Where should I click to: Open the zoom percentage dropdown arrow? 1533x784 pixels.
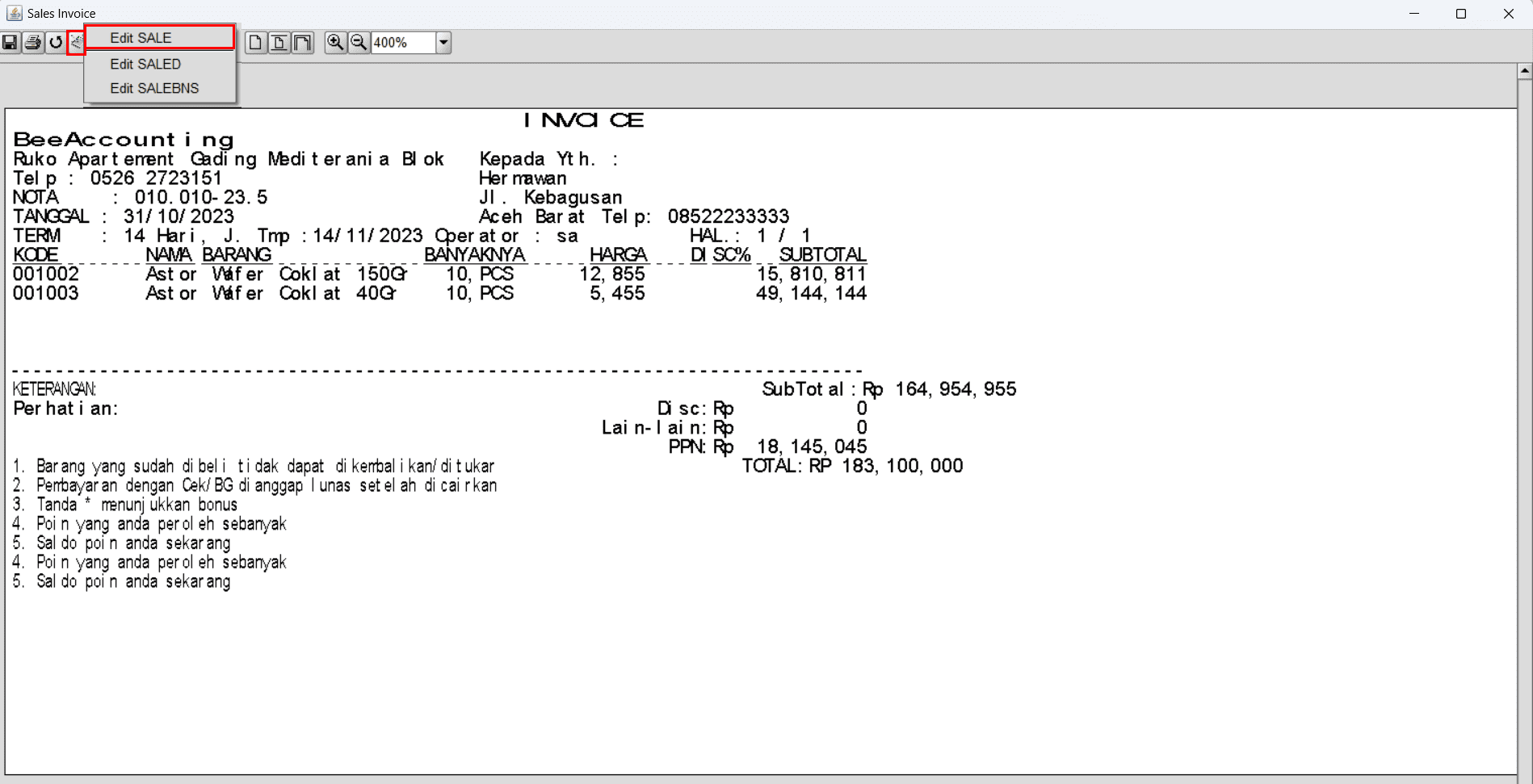[x=443, y=43]
